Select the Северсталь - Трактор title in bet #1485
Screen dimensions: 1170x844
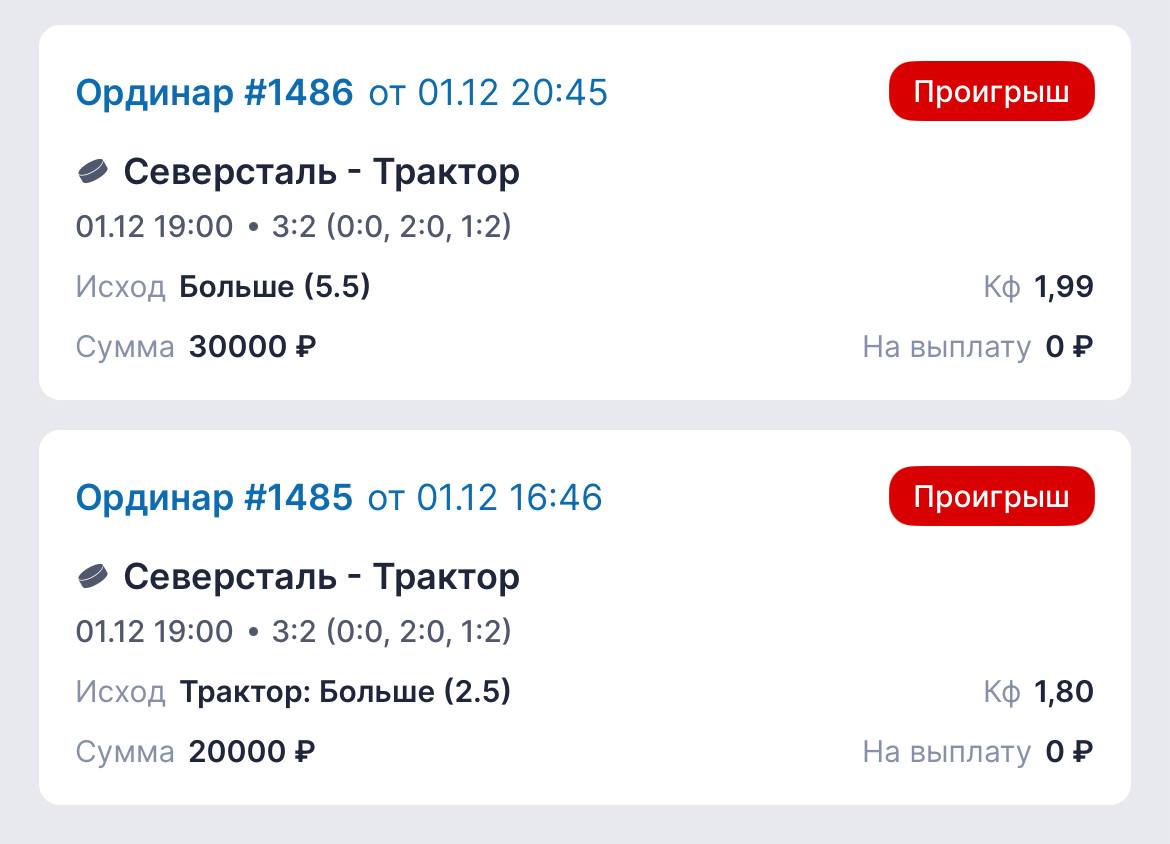click(x=321, y=576)
